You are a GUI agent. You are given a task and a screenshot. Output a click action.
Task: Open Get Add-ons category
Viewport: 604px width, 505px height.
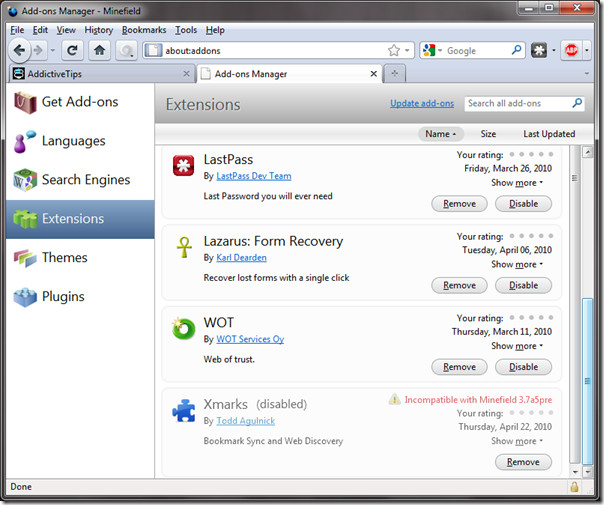[x=80, y=102]
